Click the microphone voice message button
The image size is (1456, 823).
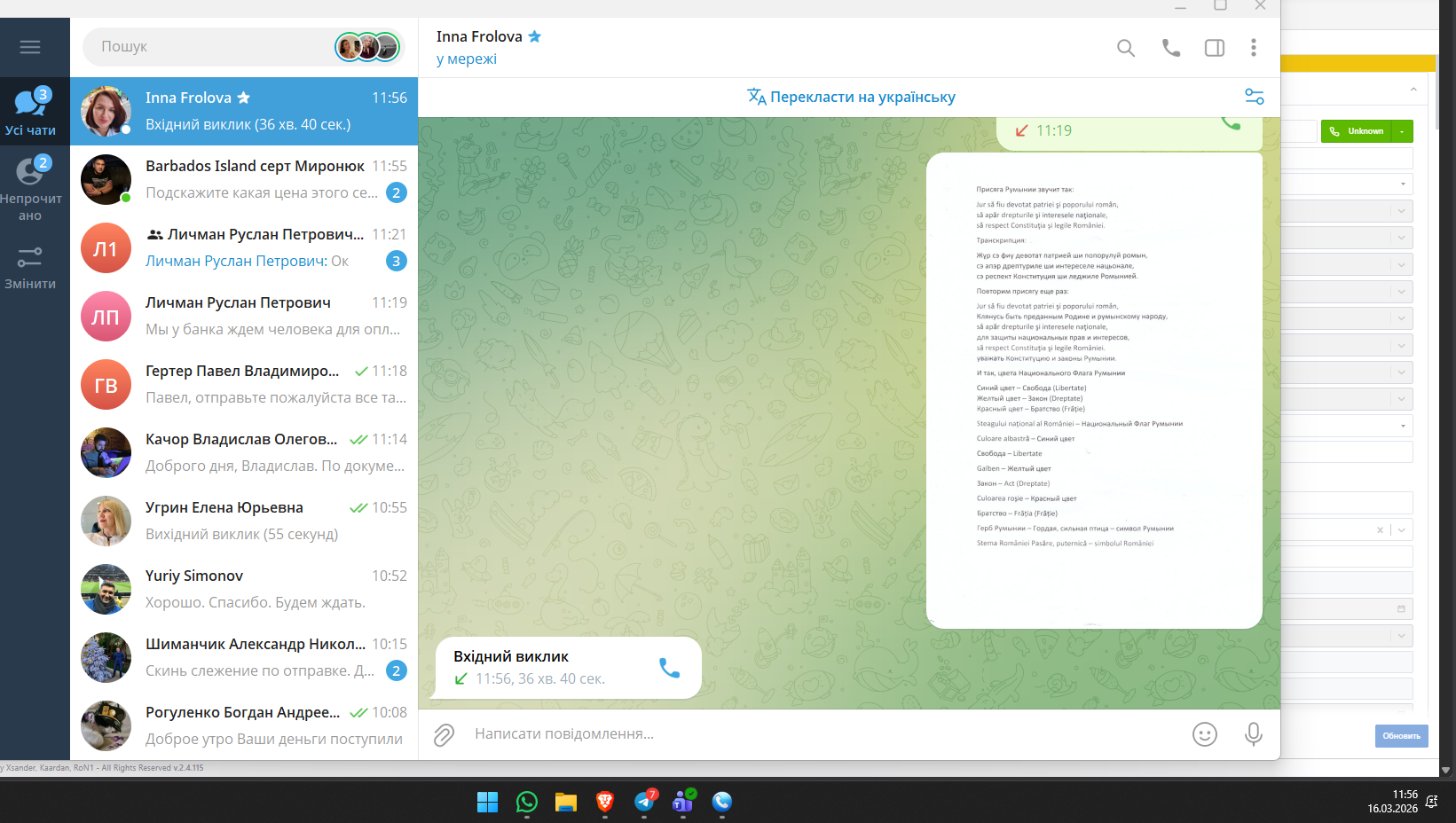click(x=1254, y=734)
